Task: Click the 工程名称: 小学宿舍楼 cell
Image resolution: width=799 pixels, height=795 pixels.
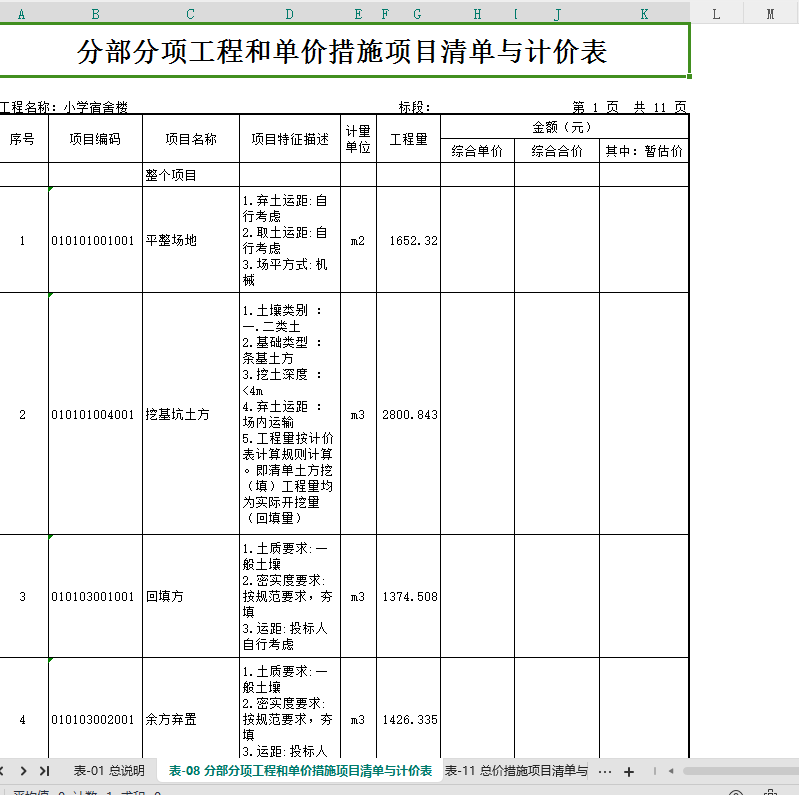Action: click(x=64, y=107)
